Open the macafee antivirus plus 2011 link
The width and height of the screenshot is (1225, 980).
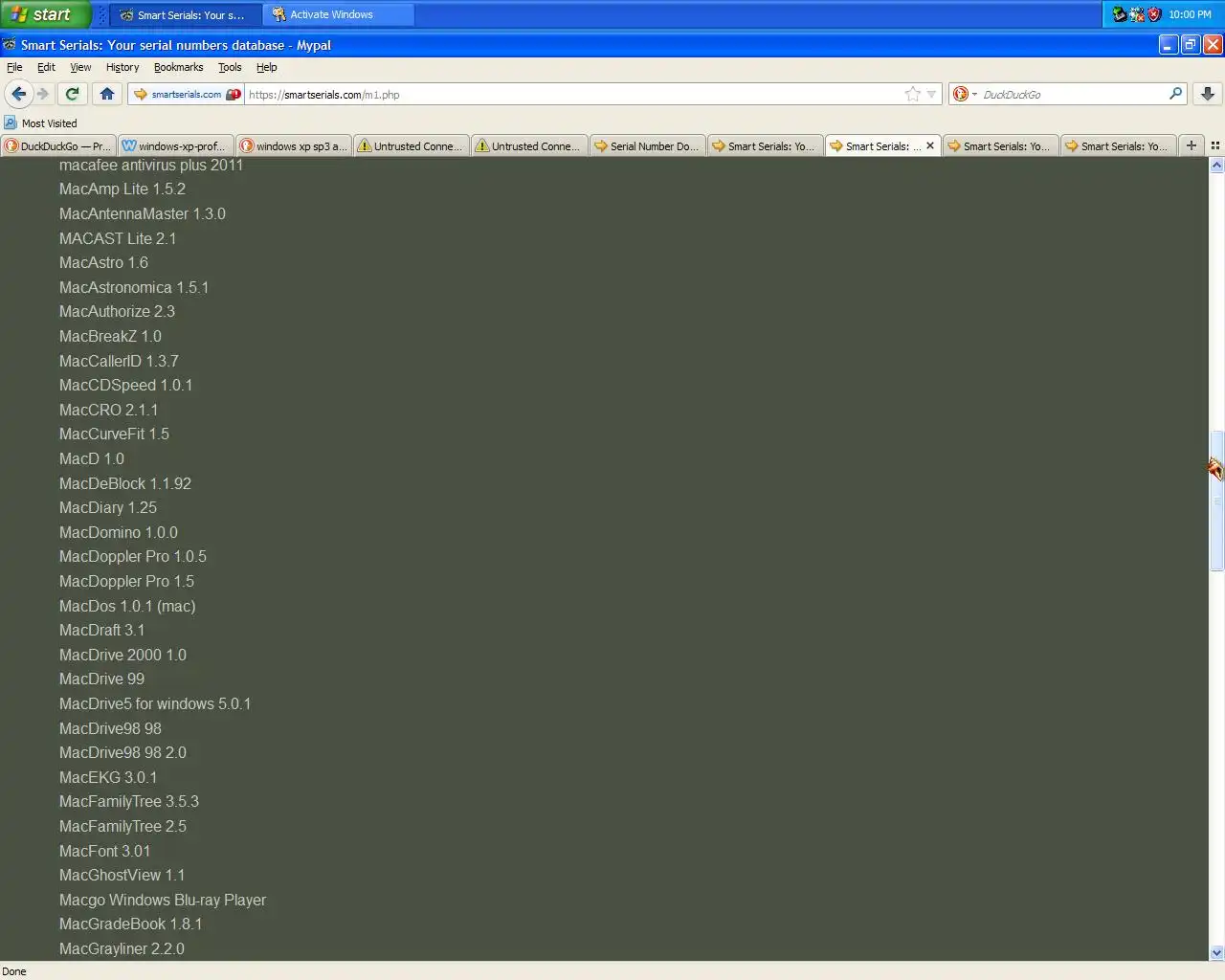pyautogui.click(x=151, y=165)
